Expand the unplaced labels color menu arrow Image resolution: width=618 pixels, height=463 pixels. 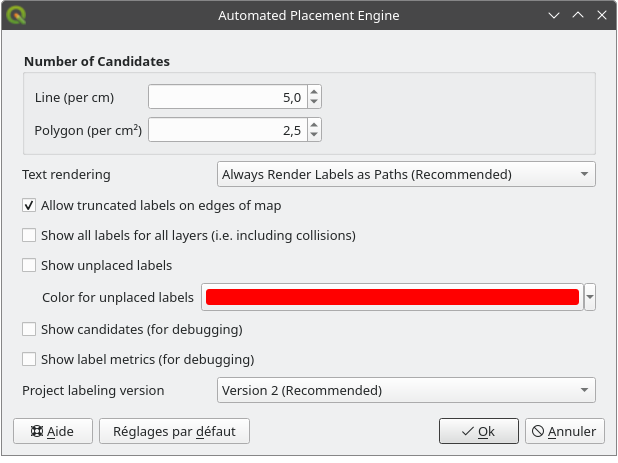point(590,297)
